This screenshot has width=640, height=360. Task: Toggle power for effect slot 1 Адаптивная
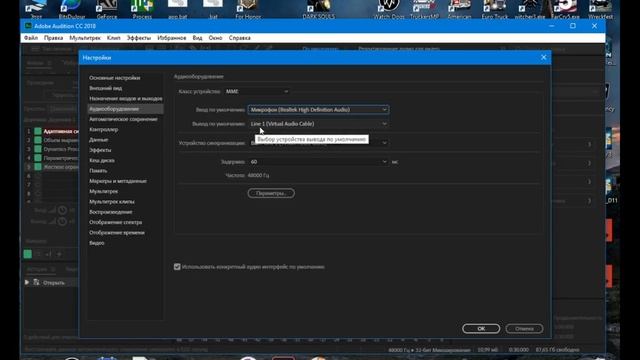[38, 131]
